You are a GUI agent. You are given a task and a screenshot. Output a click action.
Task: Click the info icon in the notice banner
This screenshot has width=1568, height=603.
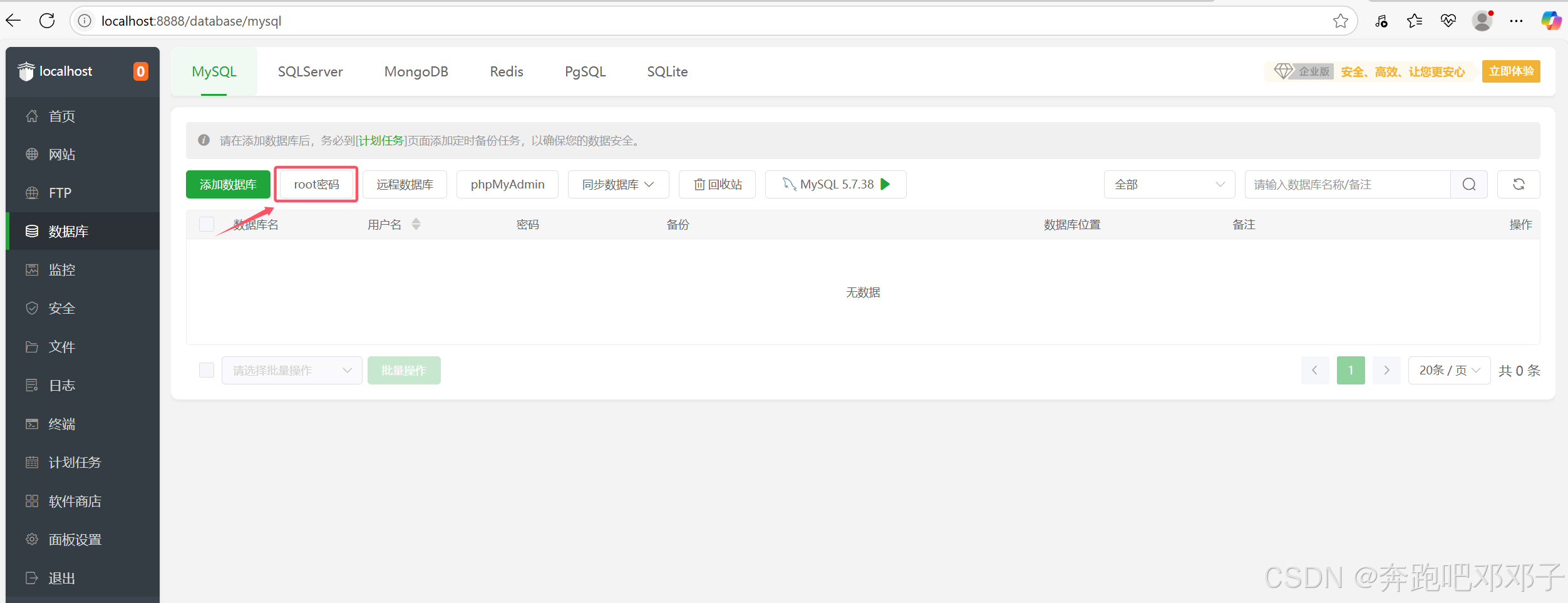click(x=204, y=140)
